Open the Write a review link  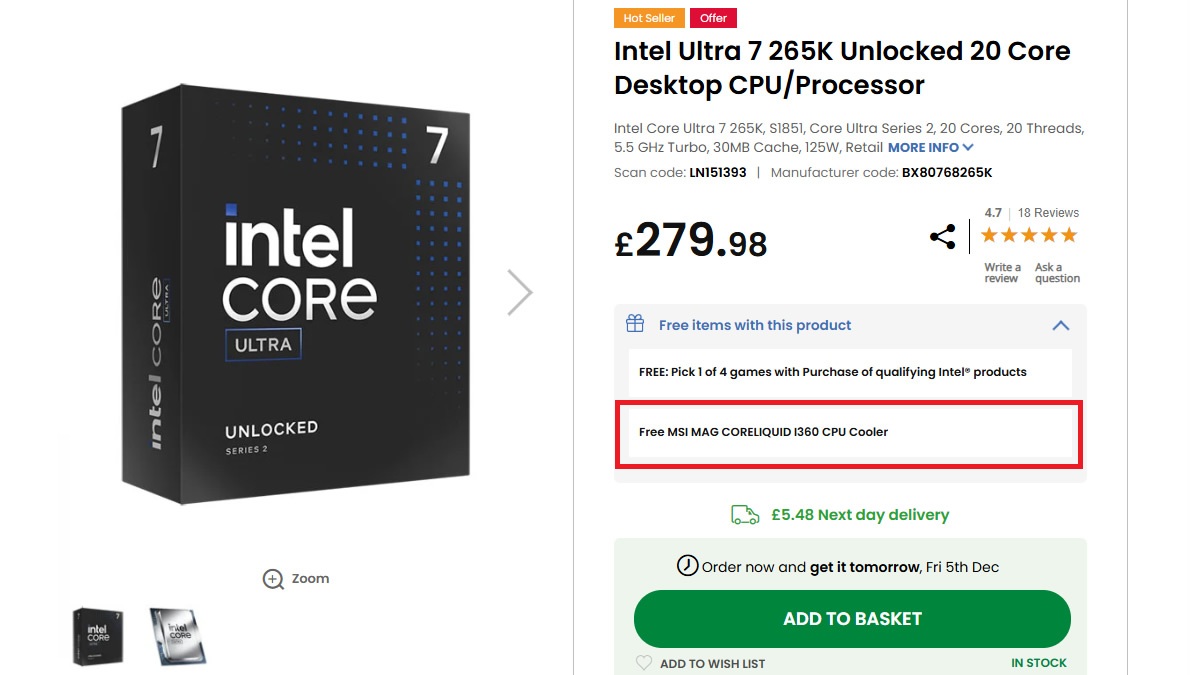1002,273
